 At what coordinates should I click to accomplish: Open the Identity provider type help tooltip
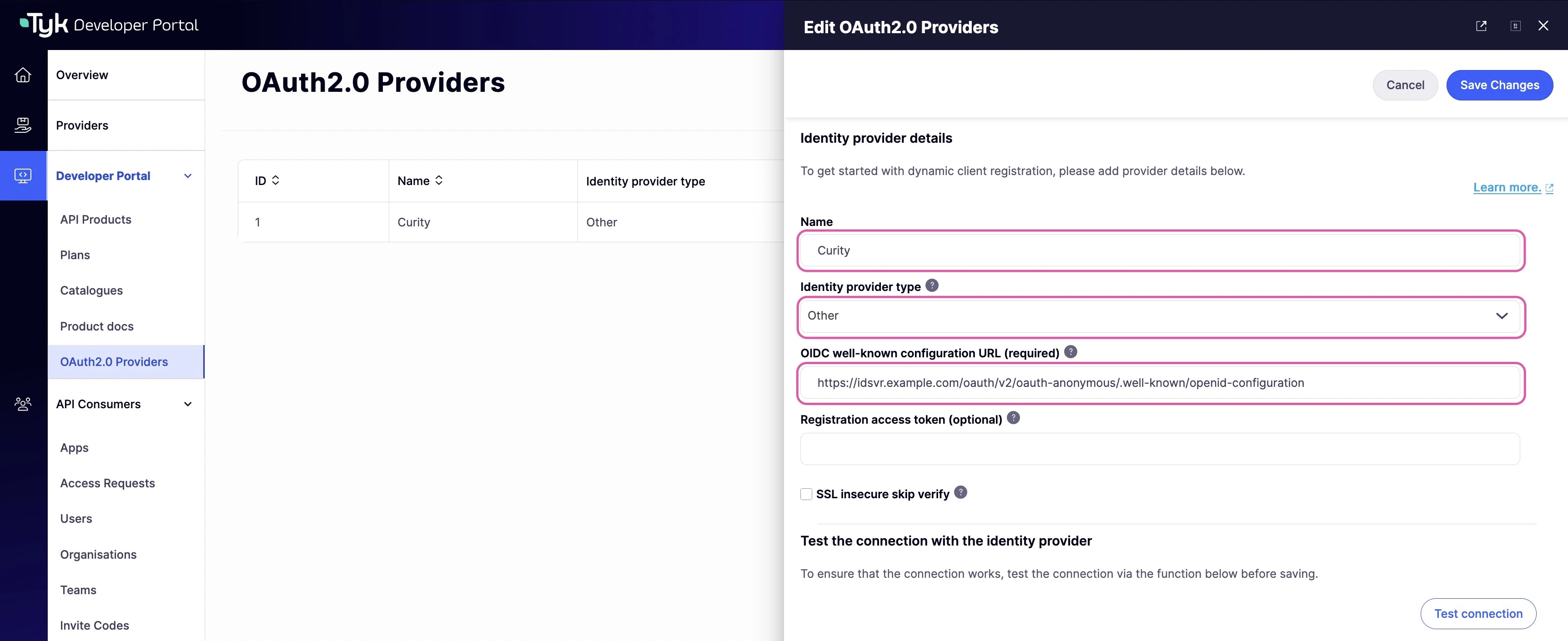pos(931,285)
